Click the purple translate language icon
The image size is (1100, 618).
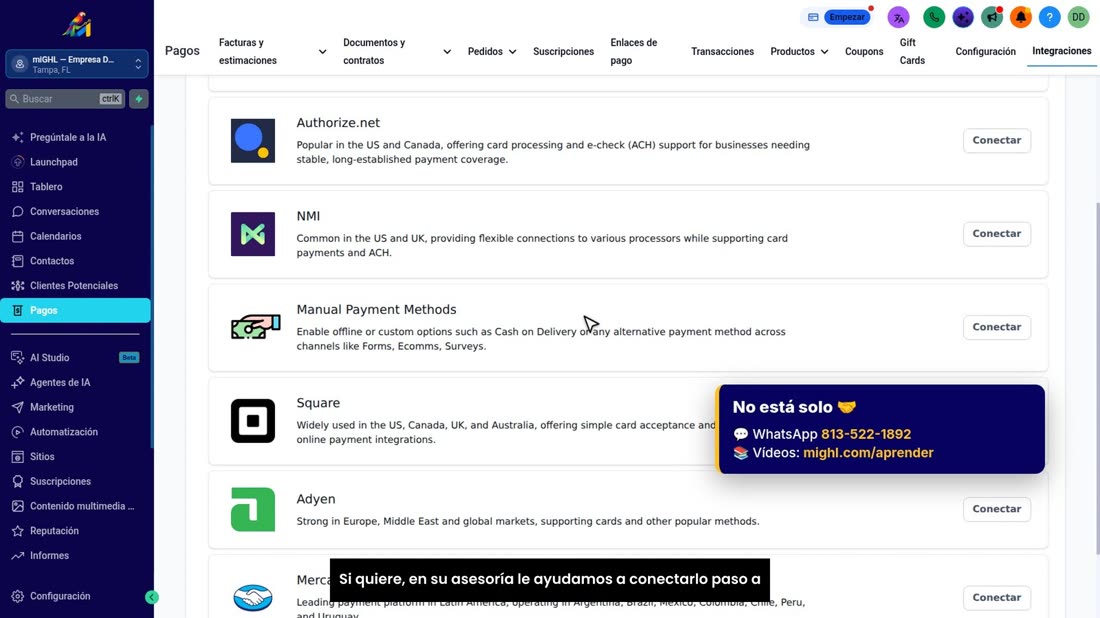(898, 17)
